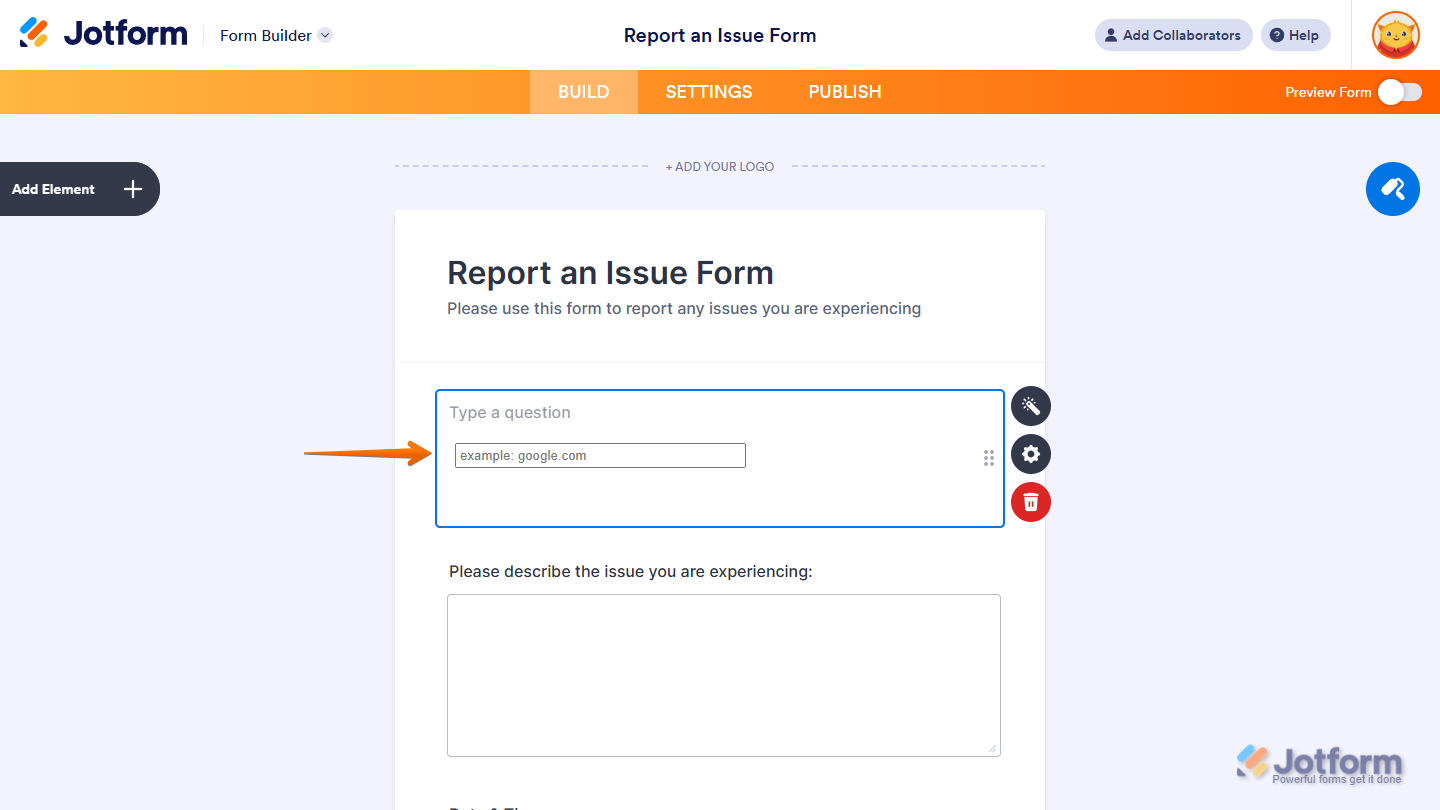
Task: Switch to the PUBLISH tab
Action: coord(845,92)
